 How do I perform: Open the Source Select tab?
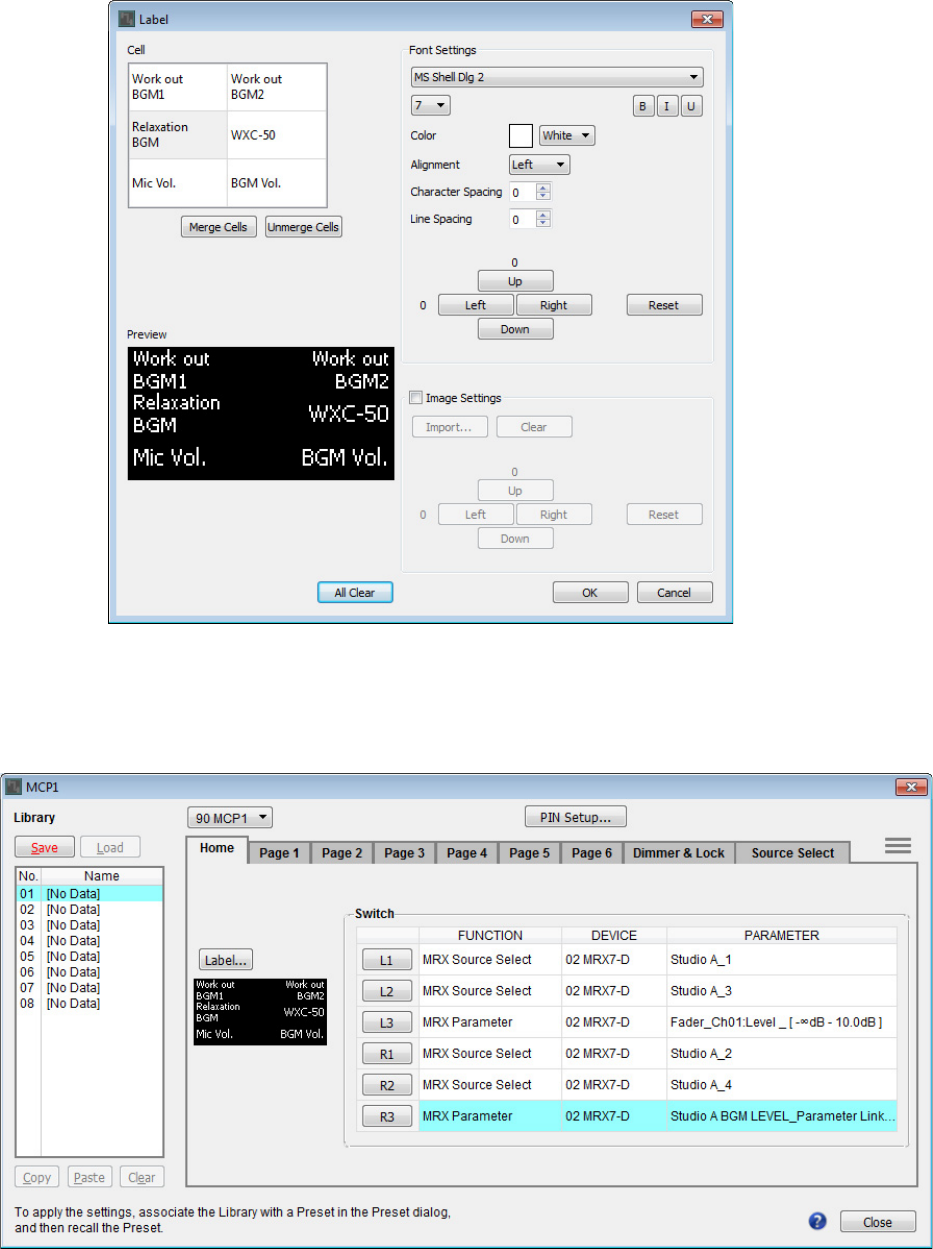pos(792,853)
